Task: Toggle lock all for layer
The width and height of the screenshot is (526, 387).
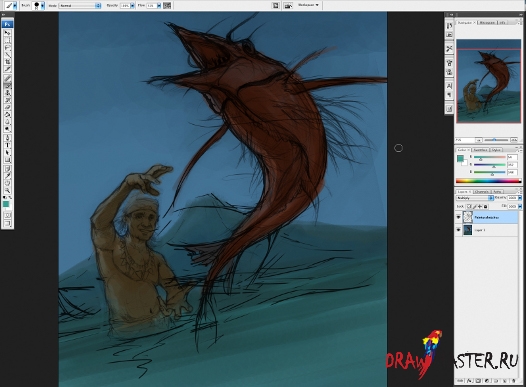Action: (485, 207)
